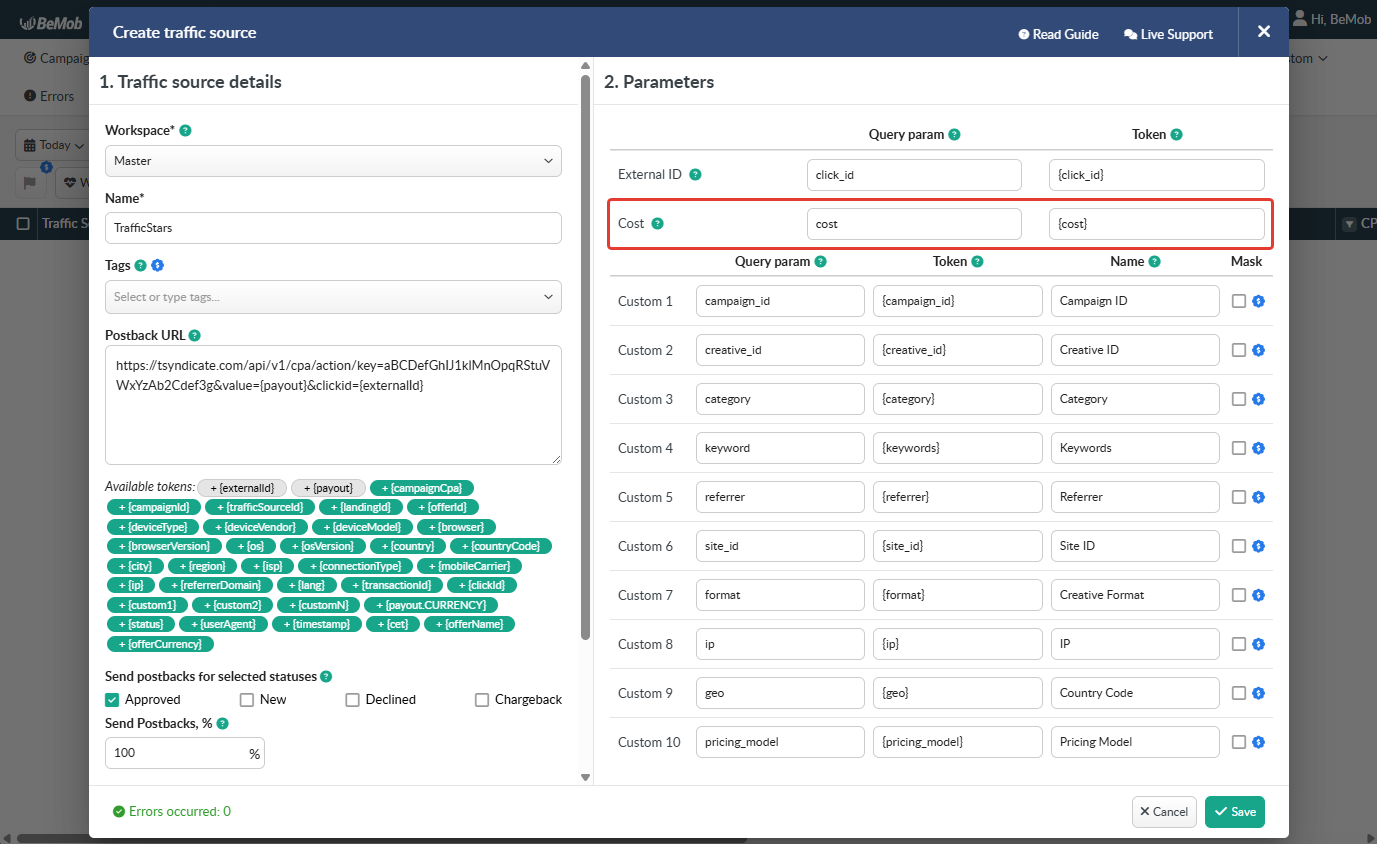Screen dimensions: 1377x844
Task: Expand the Tags selection dropdown
Action: click(x=333, y=297)
